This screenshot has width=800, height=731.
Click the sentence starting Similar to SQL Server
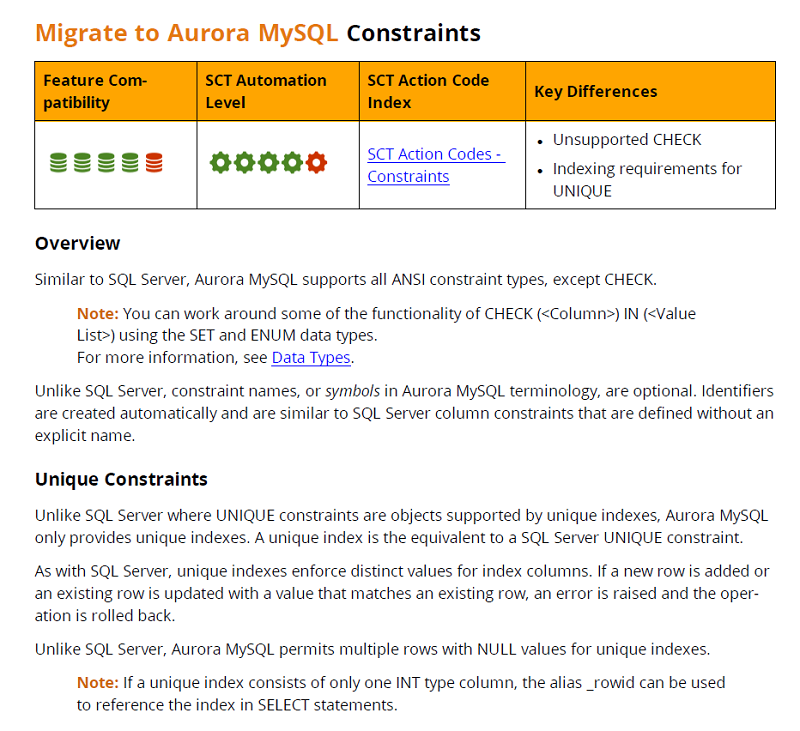[346, 280]
